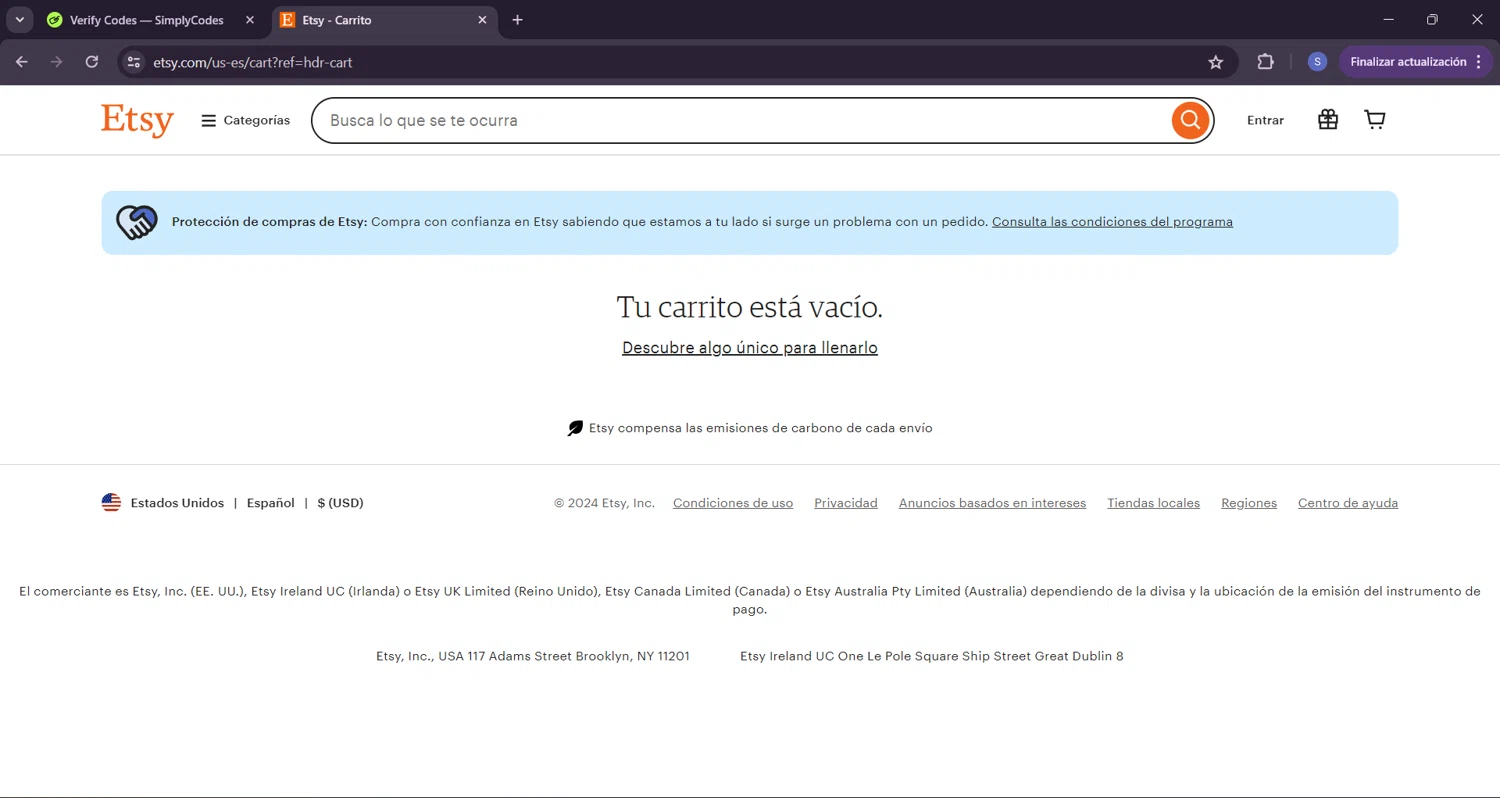Image resolution: width=1500 pixels, height=798 pixels.
Task: Open Centro de ayuda link
Action: pos(1348,503)
